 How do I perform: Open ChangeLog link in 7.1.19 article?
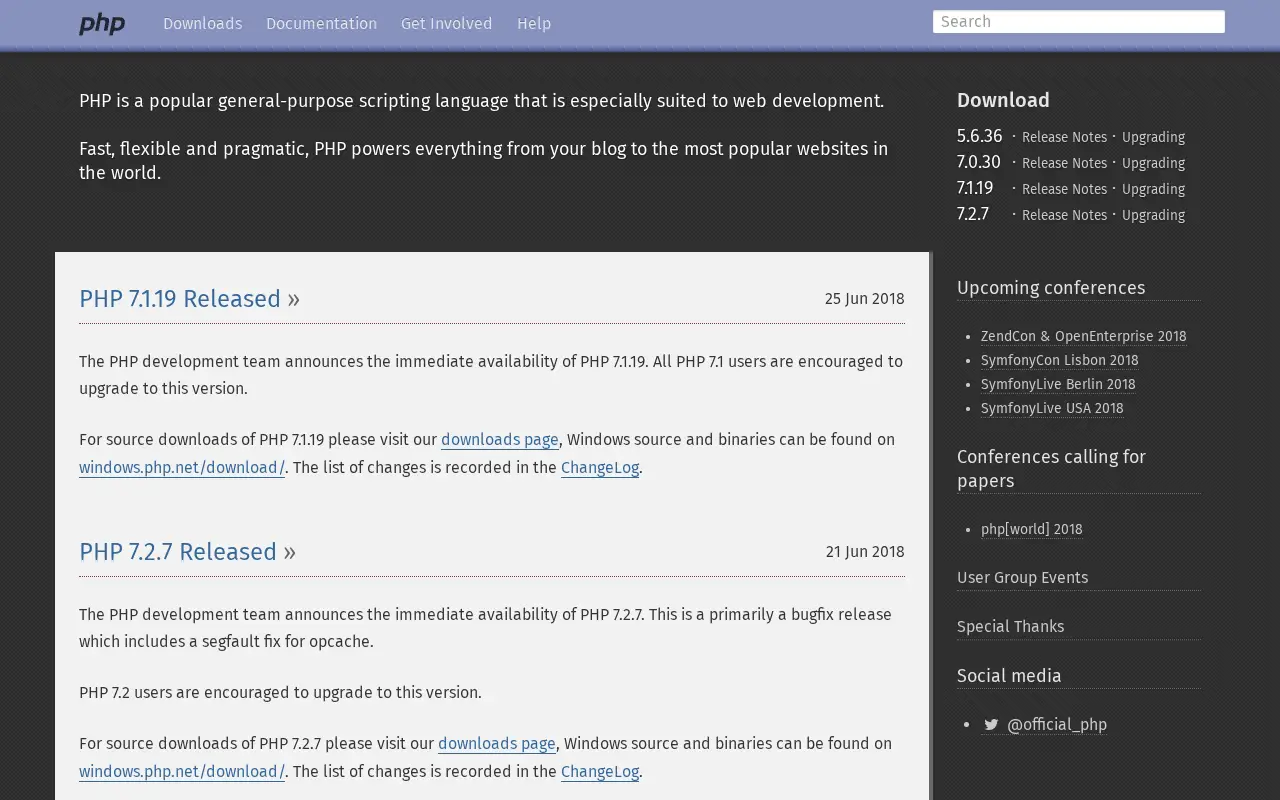[600, 468]
